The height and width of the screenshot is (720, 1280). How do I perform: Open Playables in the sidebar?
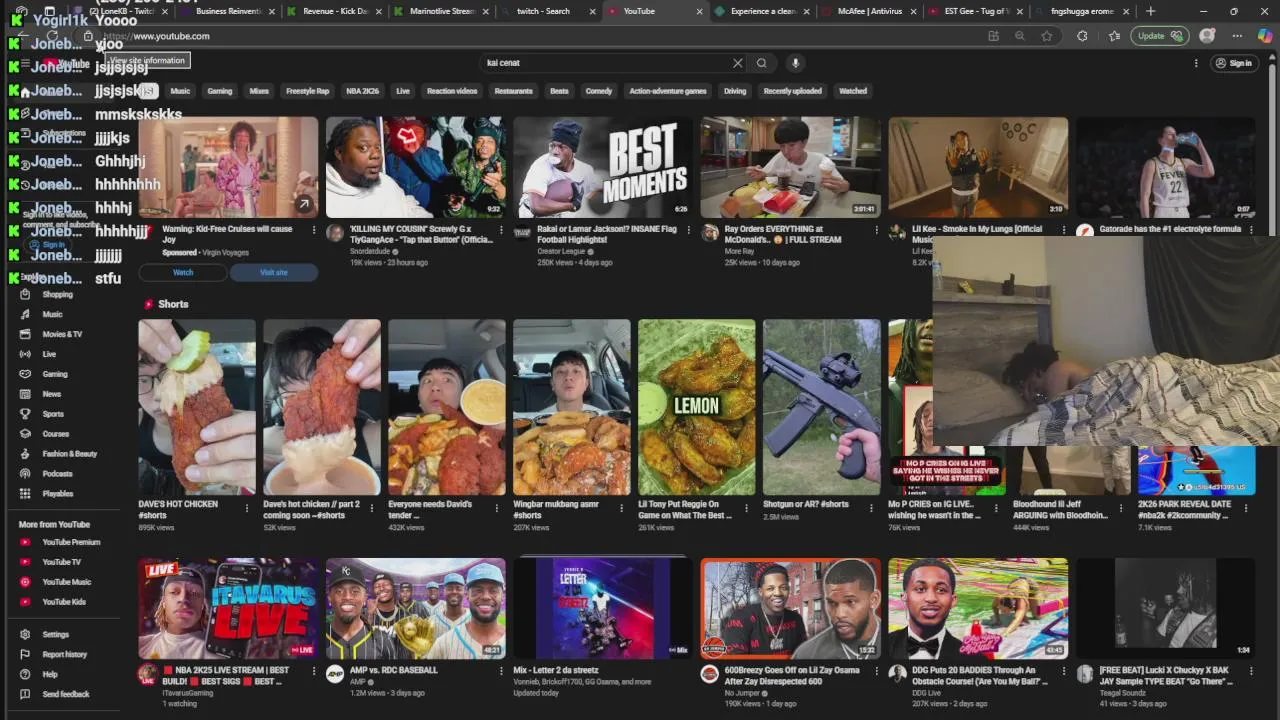[x=57, y=494]
